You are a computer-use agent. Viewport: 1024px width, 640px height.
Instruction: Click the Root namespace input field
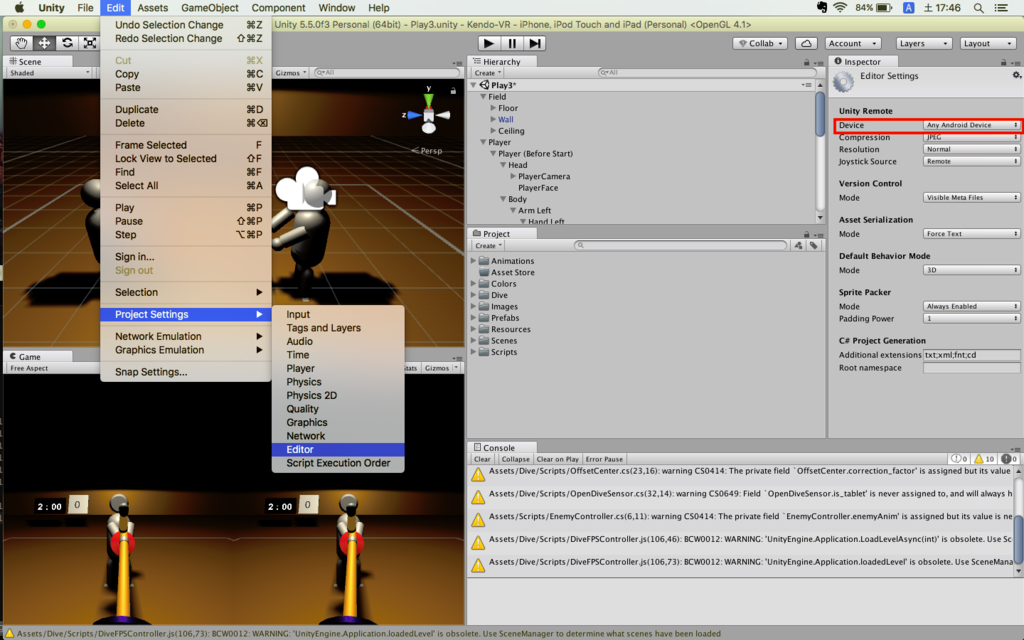[971, 368]
